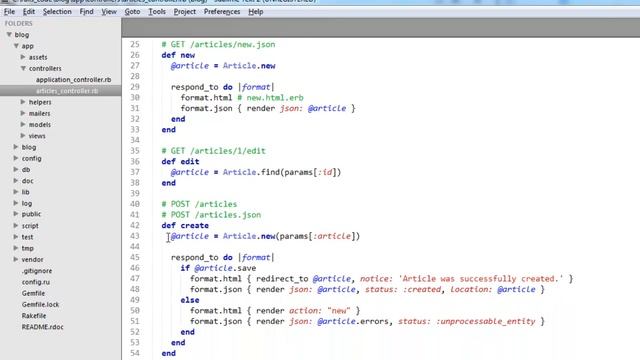Viewport: 640px width, 360px height.
Task: Place cursor on 'def edit' line
Action: point(180,162)
